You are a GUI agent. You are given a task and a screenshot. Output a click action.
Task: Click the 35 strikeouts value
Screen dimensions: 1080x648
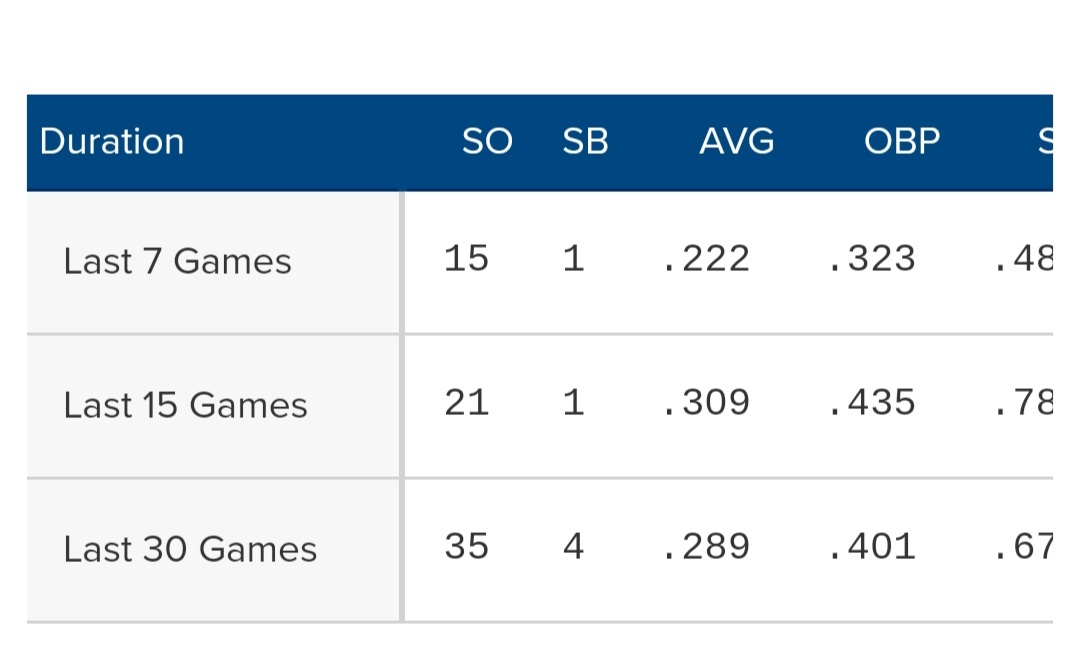point(466,547)
